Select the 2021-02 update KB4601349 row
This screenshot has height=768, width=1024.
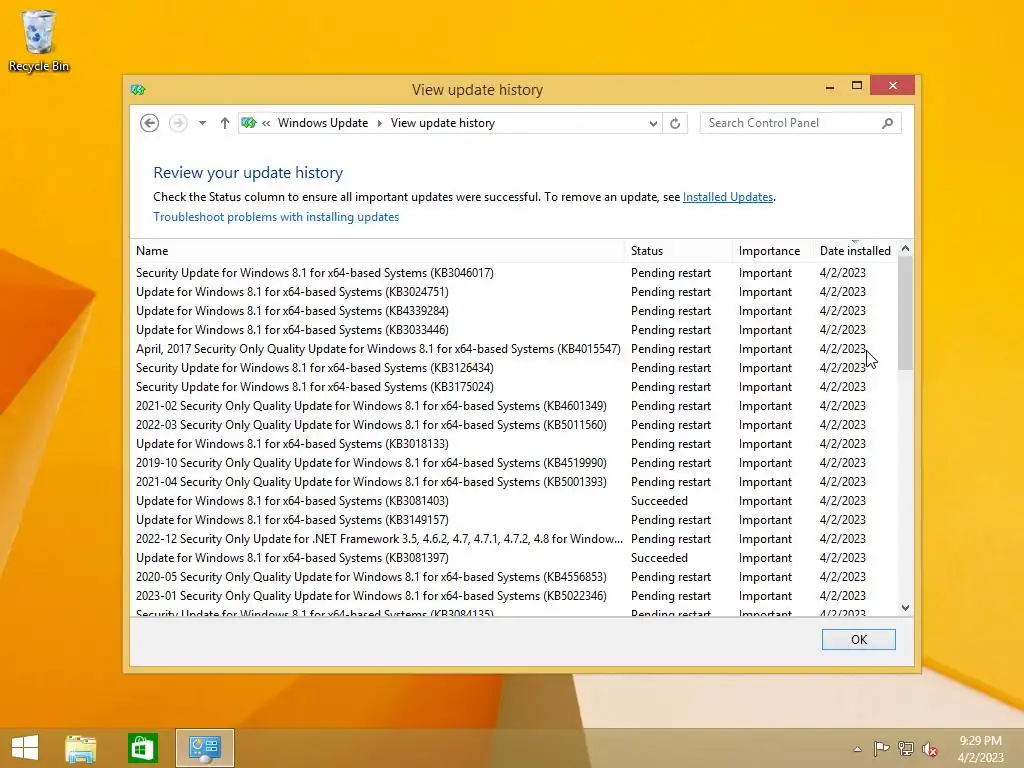click(513, 406)
